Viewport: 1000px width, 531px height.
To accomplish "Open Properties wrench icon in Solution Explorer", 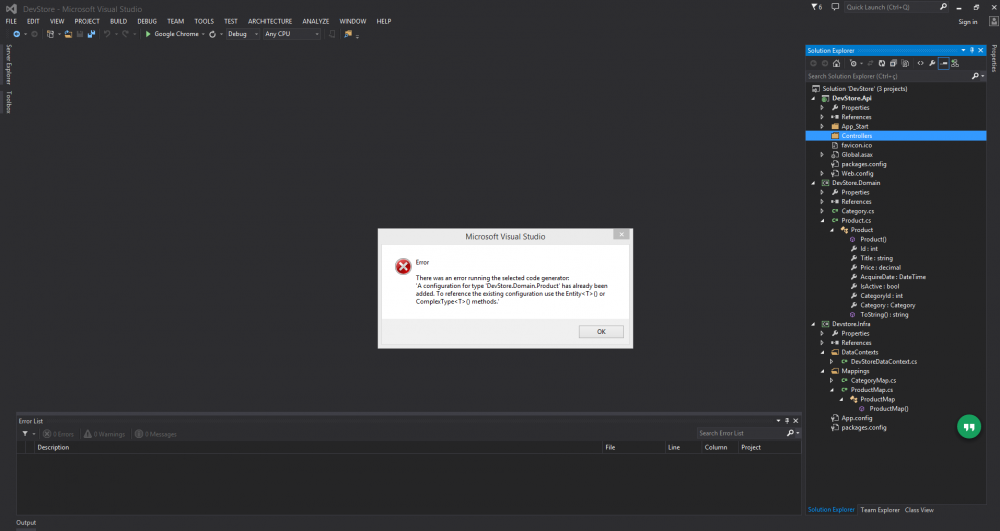I will 932,63.
